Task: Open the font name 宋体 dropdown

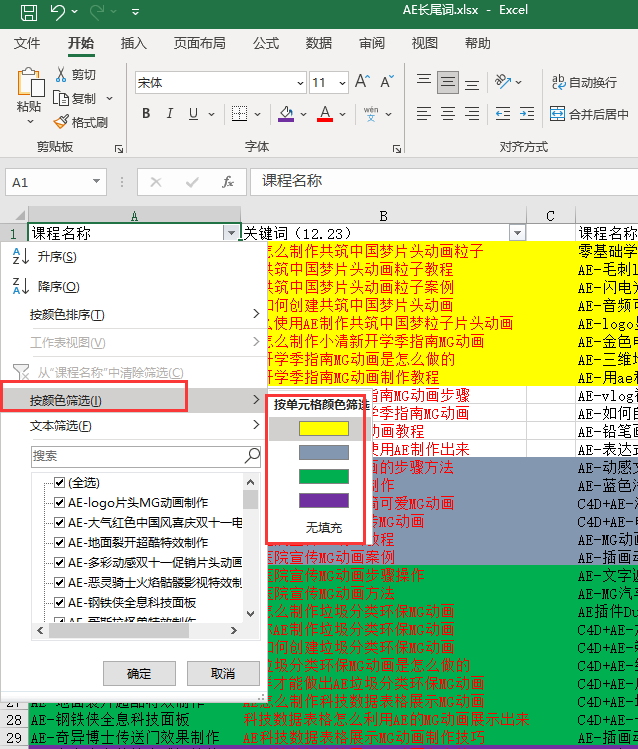Action: click(300, 83)
